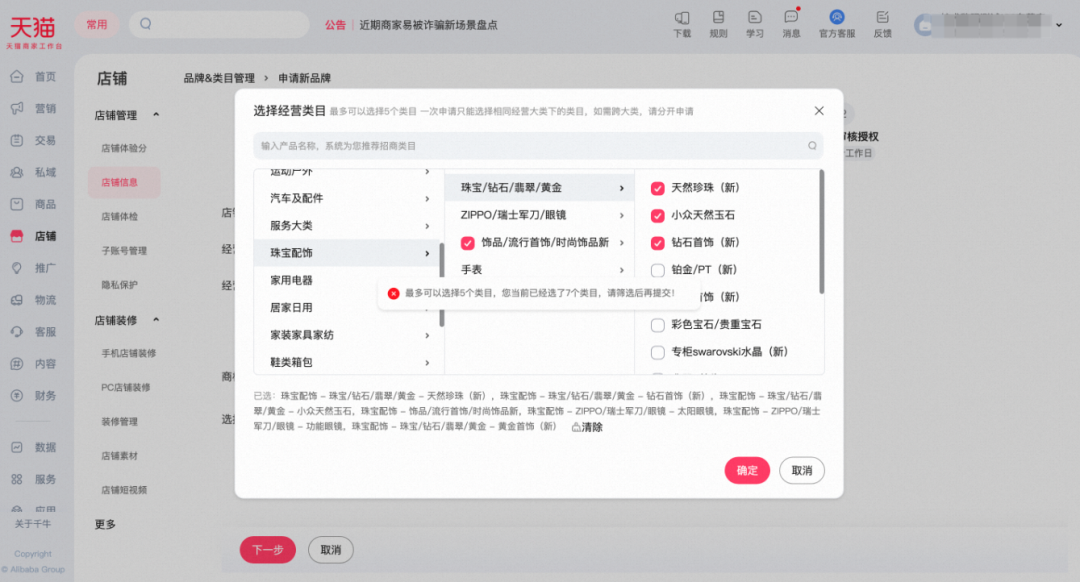
Task: Switch to the 常用 tab
Action: [97, 24]
